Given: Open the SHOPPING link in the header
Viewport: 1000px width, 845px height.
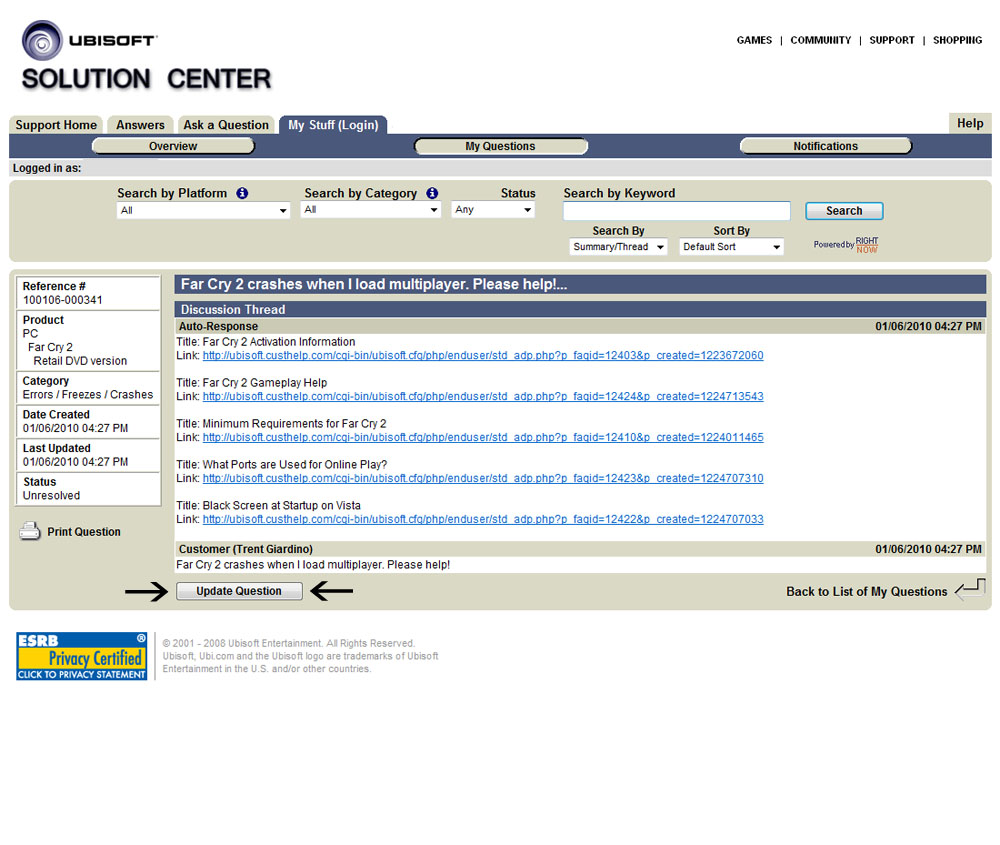Looking at the screenshot, I should (x=957, y=40).
